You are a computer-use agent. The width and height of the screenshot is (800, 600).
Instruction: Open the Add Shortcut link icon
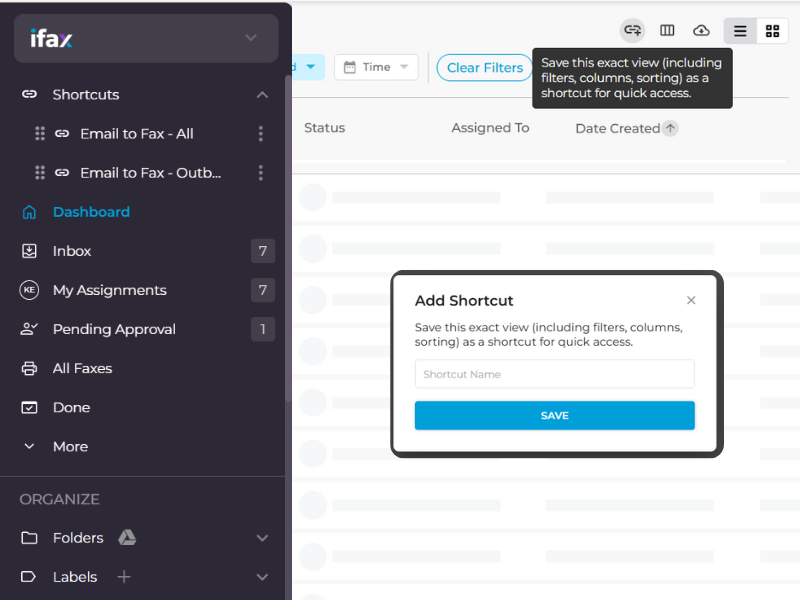[x=632, y=30]
